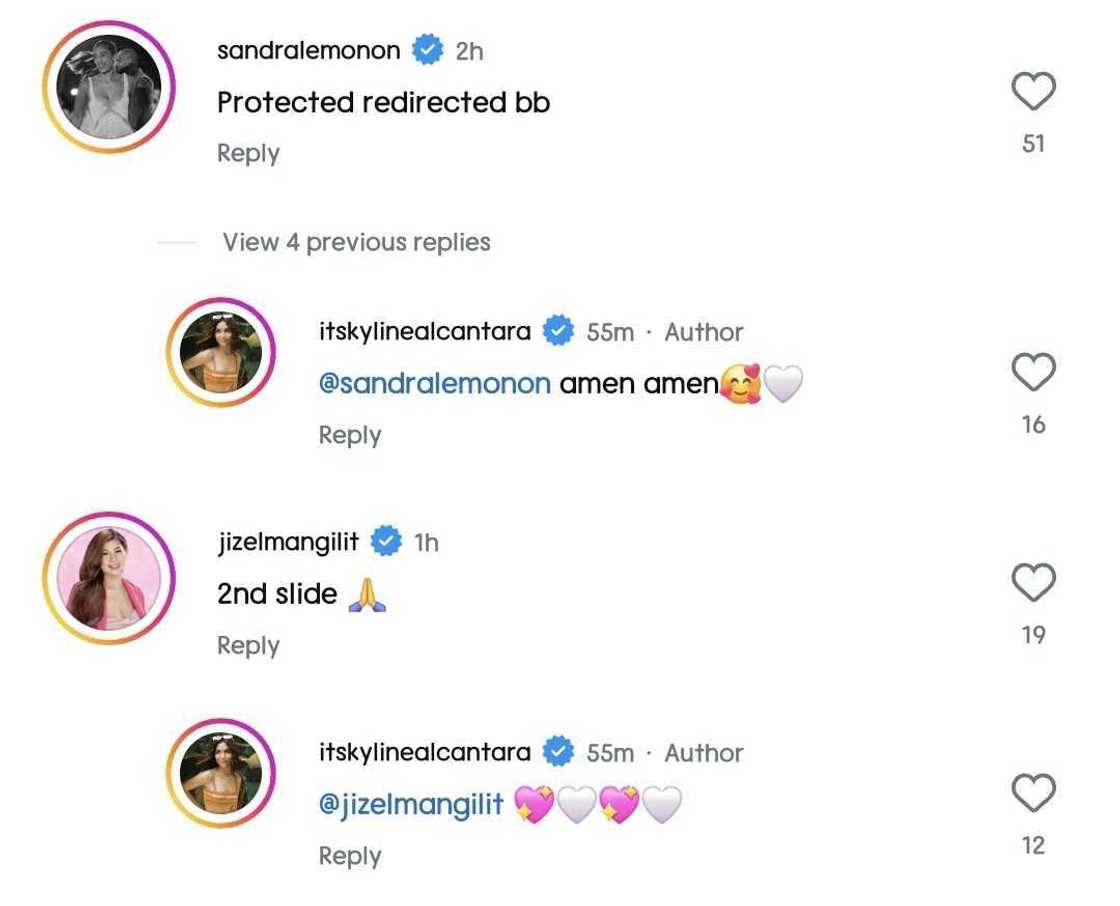The width and height of the screenshot is (1120, 906).
Task: Reply to sandralemonon's comment
Action: [x=248, y=154]
